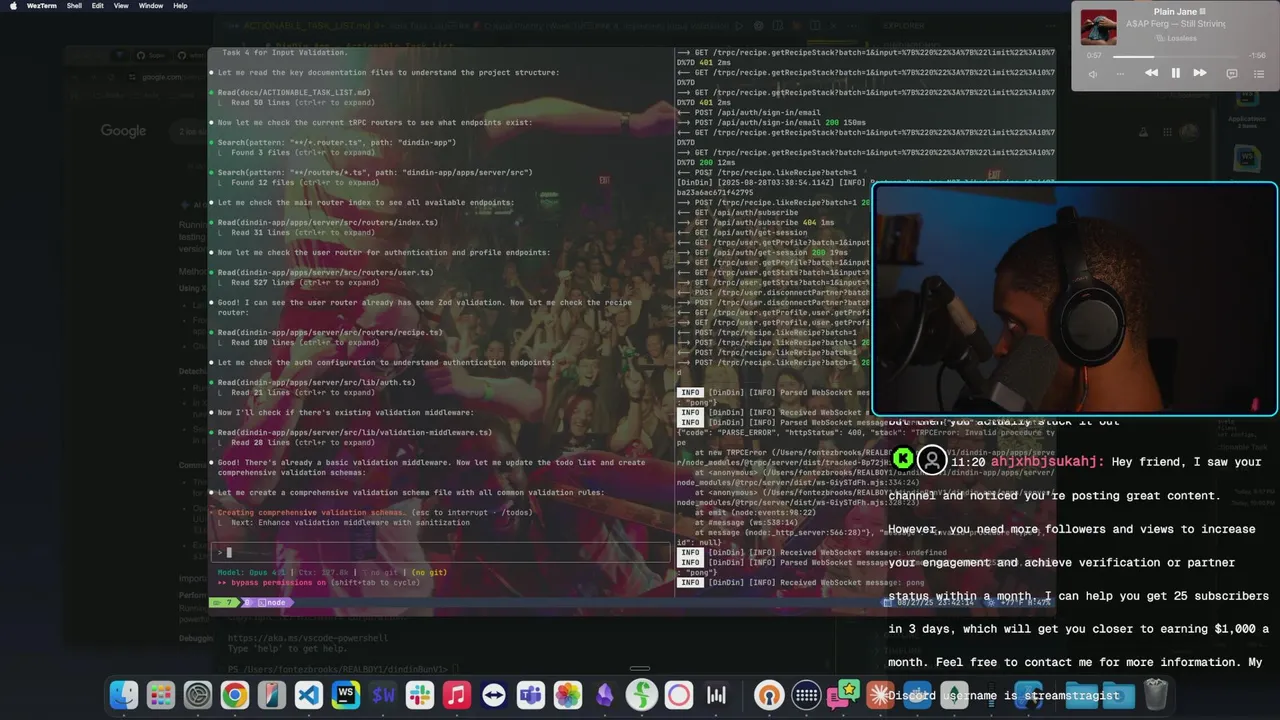
Task: Open the pink ring icon in dock
Action: [x=679, y=694]
